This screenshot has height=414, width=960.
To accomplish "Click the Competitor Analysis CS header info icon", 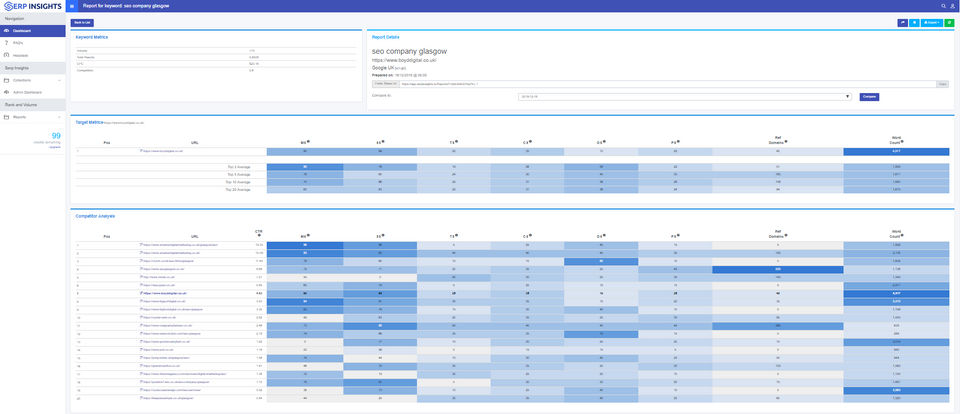I will [x=531, y=235].
